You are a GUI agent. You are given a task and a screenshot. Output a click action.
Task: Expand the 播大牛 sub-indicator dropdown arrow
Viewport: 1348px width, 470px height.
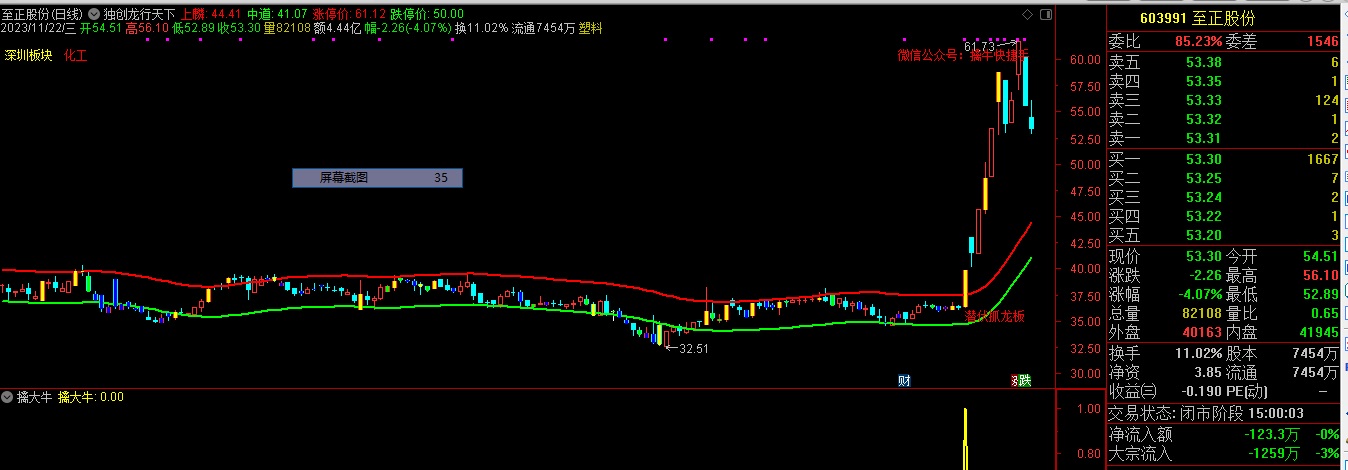tap(7, 397)
